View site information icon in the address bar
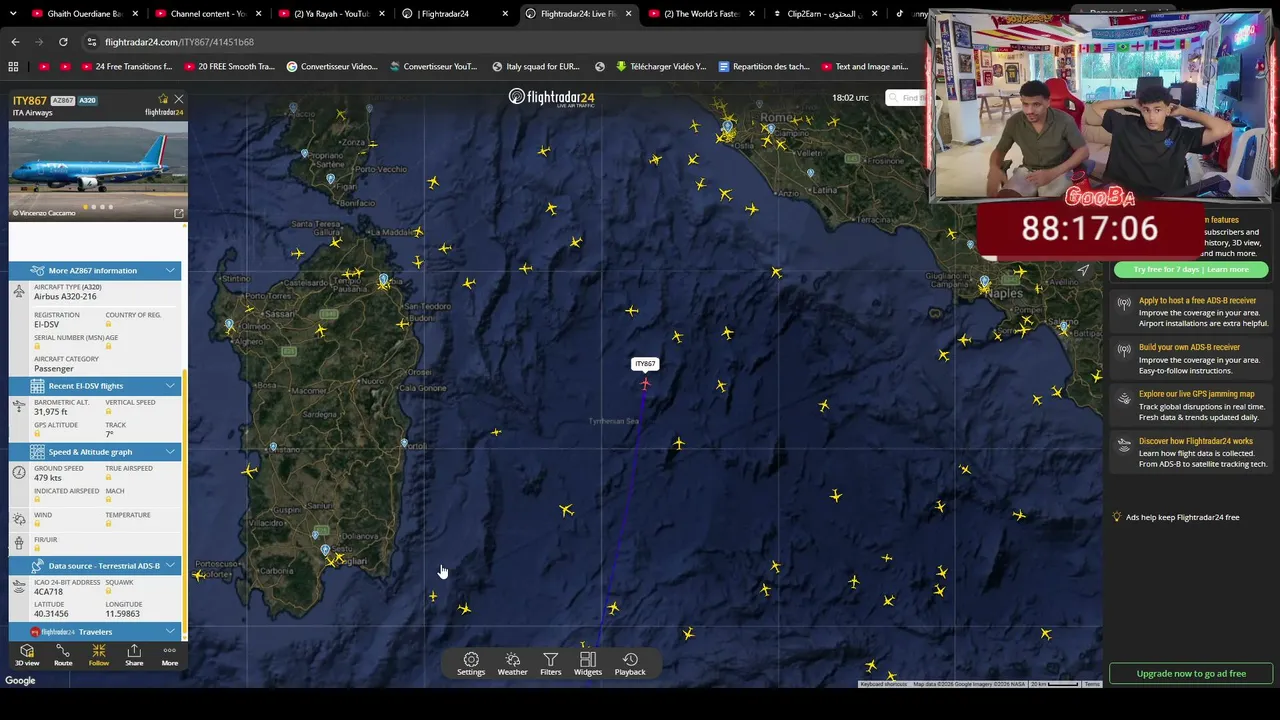1280x720 pixels. (x=92, y=42)
